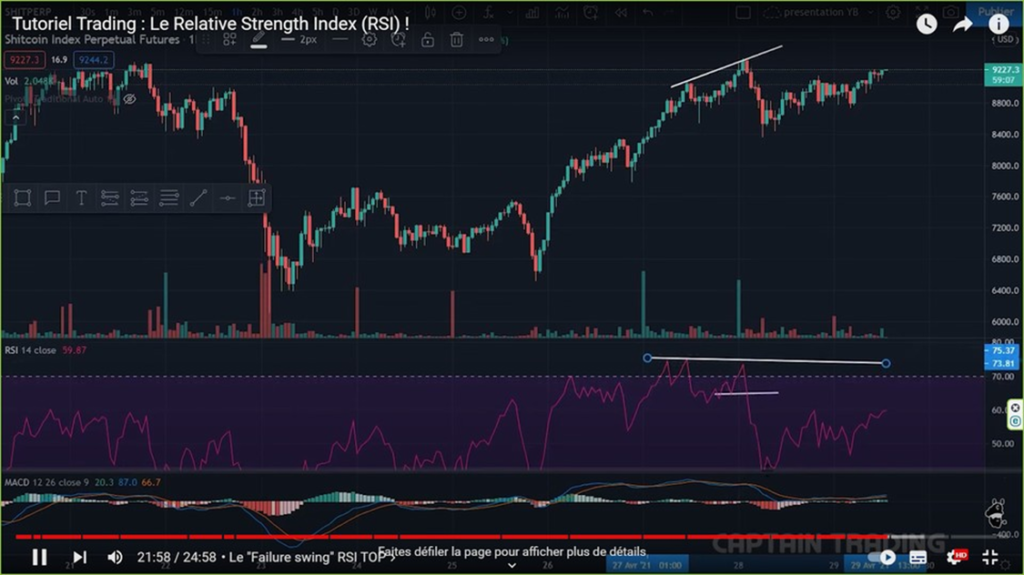The height and width of the screenshot is (575, 1024).
Task: Select the 15m timeframe
Action: click(x=212, y=12)
